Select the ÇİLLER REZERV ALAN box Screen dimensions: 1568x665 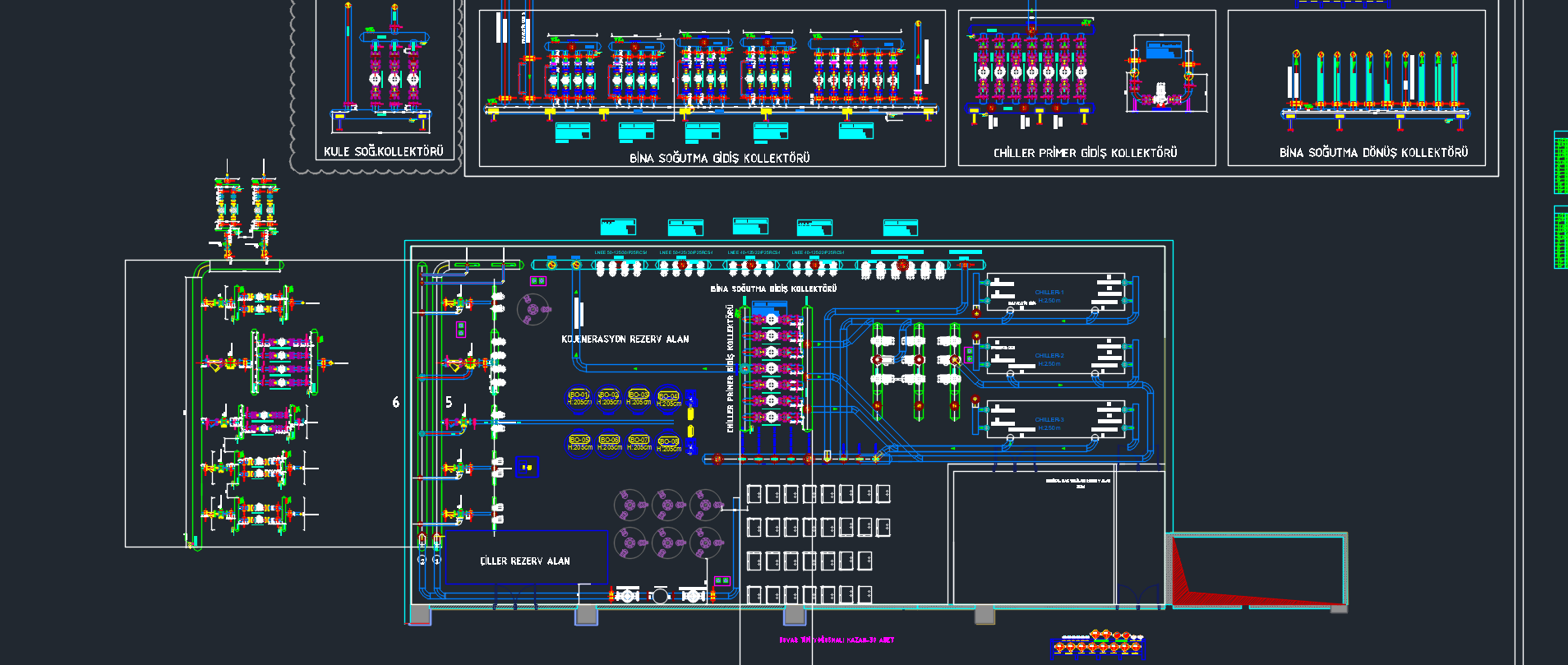point(525,561)
